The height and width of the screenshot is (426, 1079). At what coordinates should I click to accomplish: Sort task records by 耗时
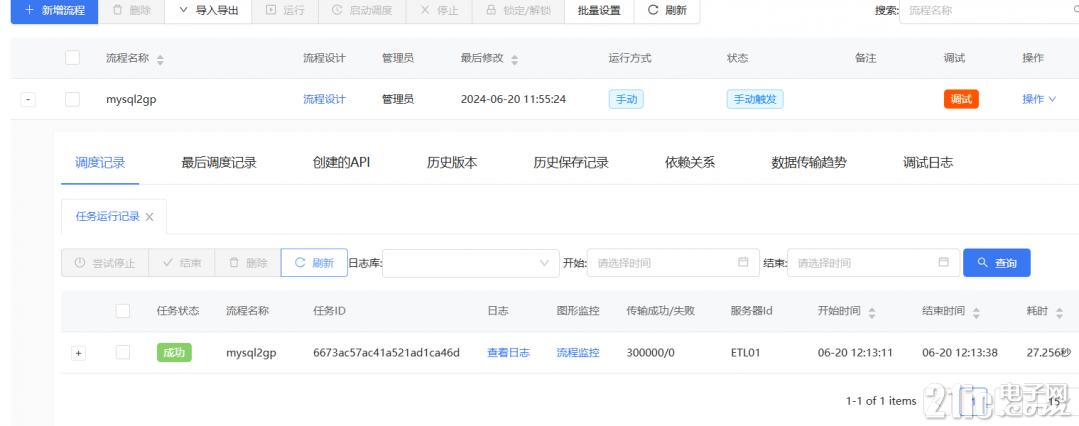(x=1060, y=313)
